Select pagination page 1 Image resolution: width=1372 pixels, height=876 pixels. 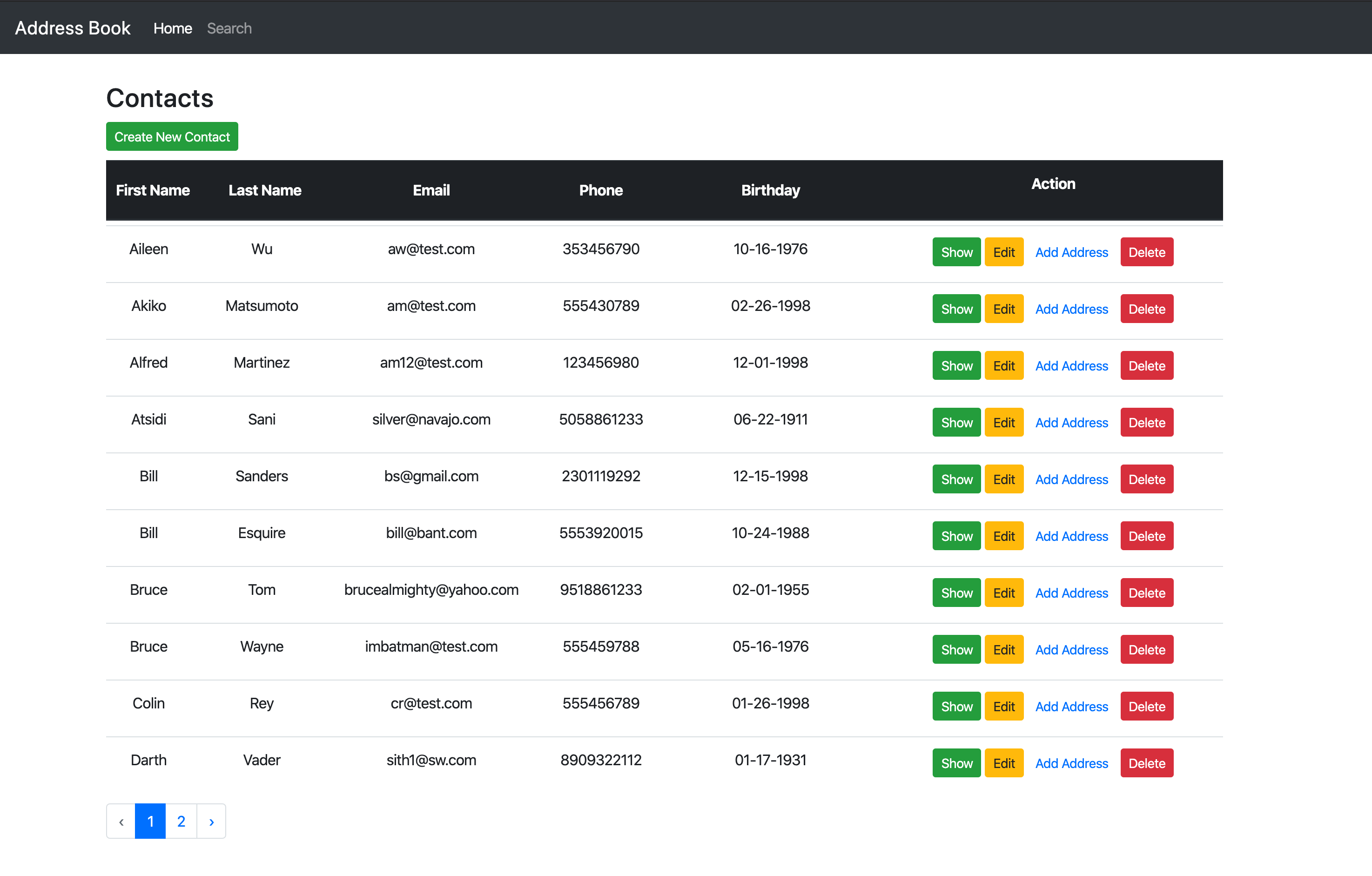[x=150, y=821]
